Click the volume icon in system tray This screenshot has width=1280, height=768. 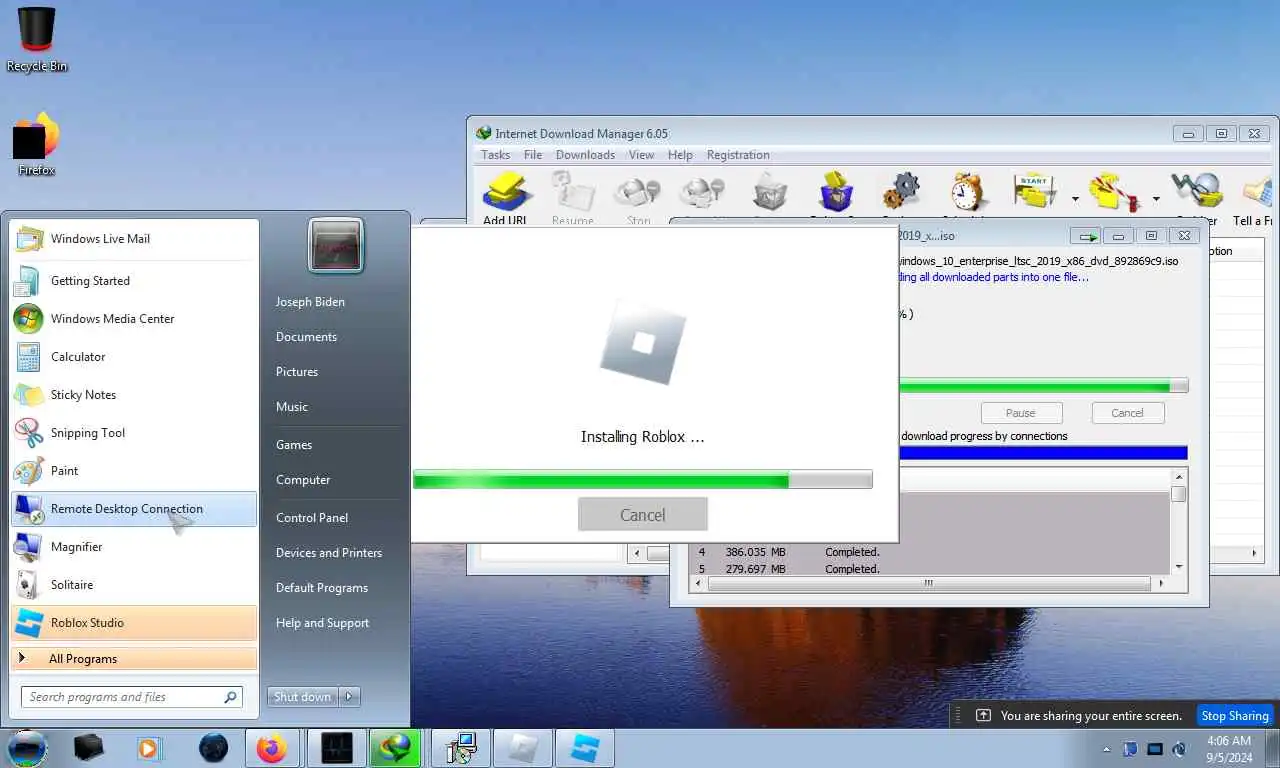(x=1179, y=749)
